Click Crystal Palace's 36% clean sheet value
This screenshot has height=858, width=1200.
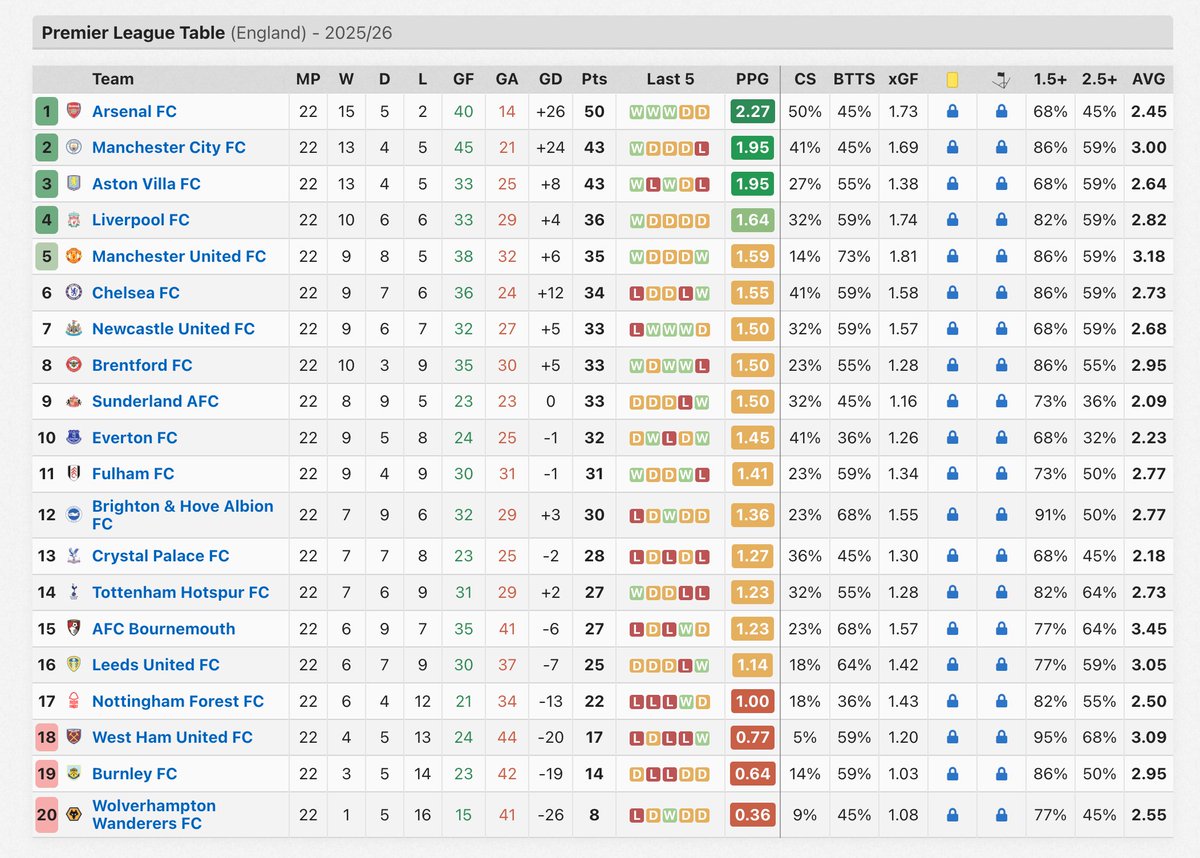click(x=805, y=556)
